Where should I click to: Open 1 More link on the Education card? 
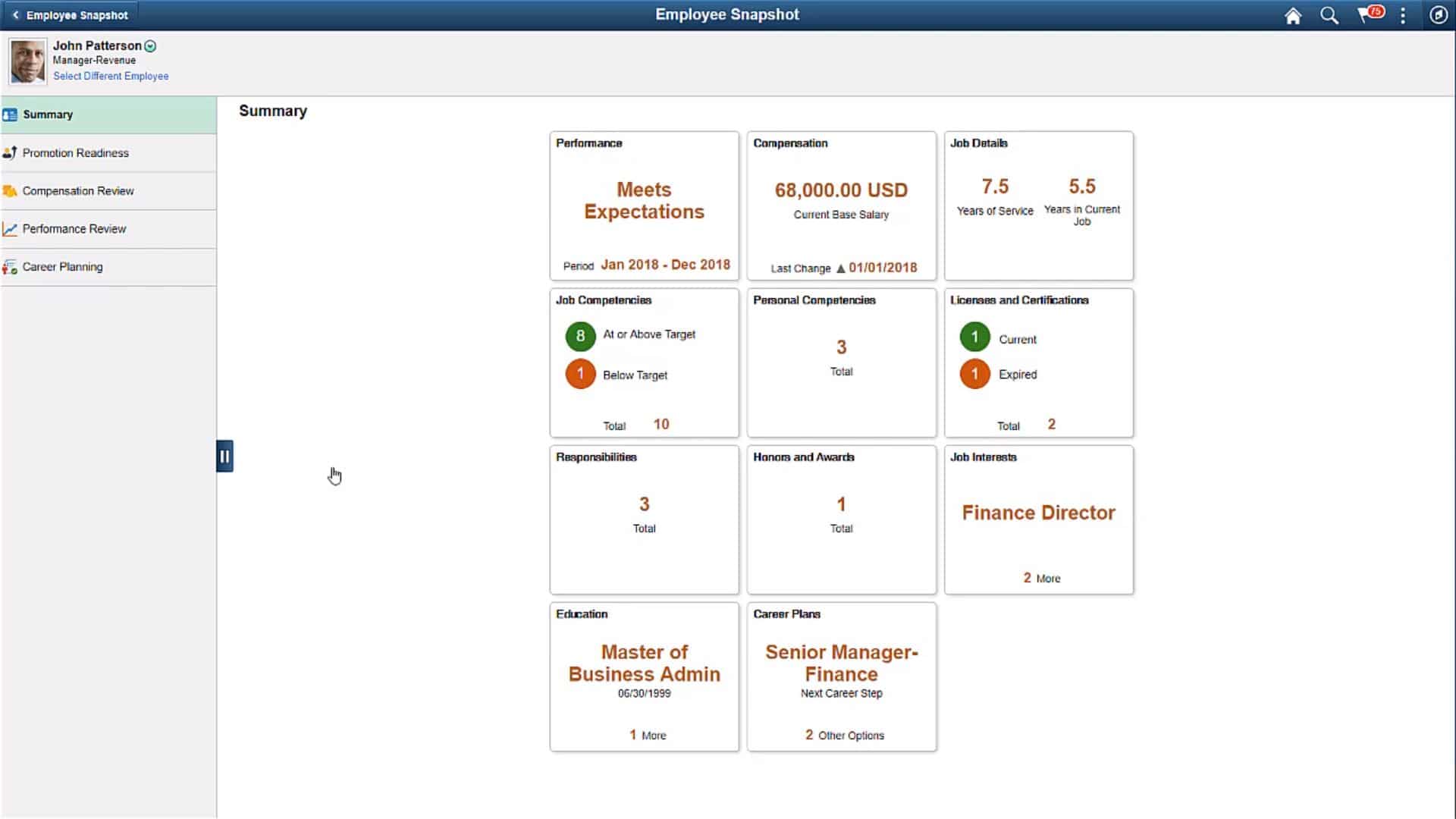[648, 735]
